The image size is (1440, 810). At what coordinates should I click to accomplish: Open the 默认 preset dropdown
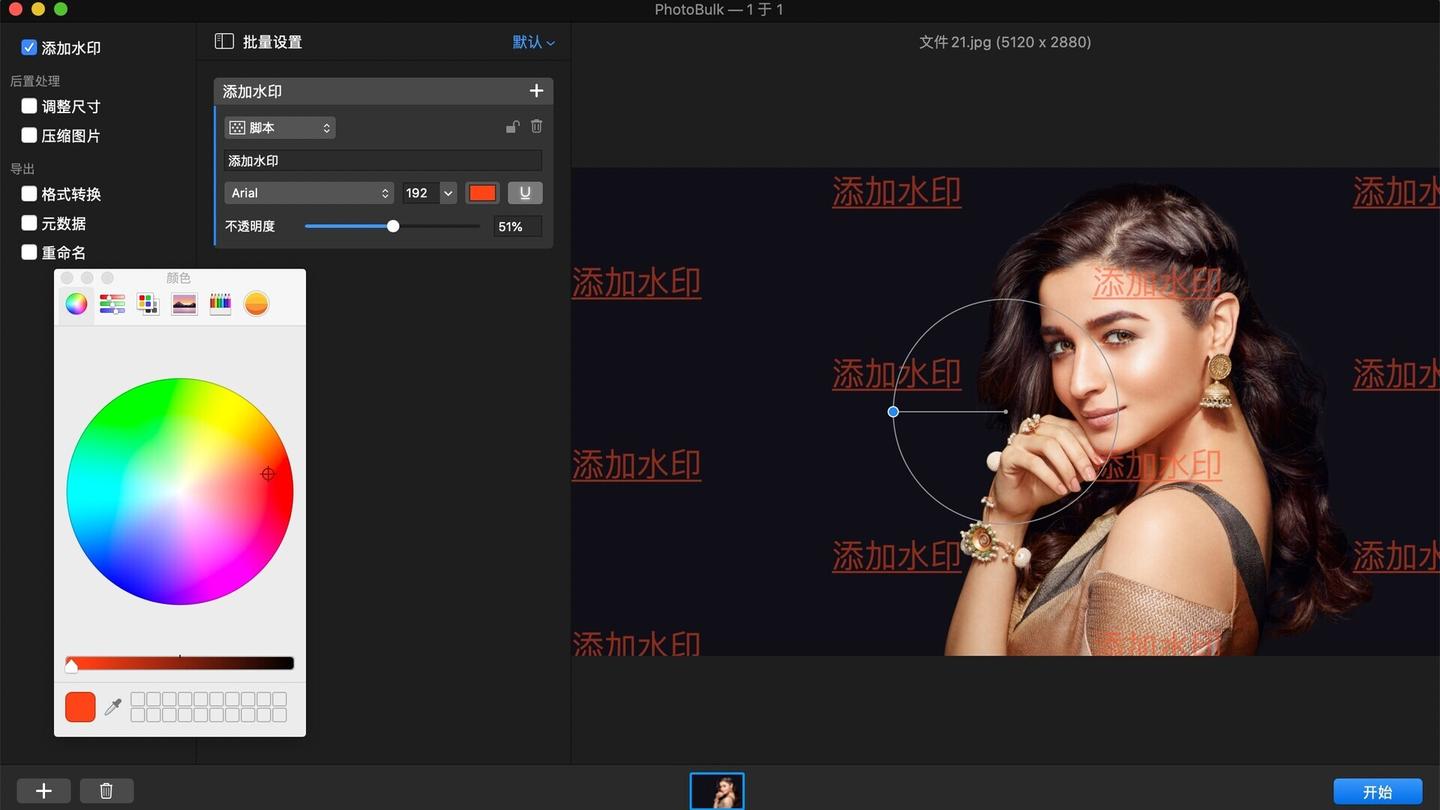coord(534,42)
